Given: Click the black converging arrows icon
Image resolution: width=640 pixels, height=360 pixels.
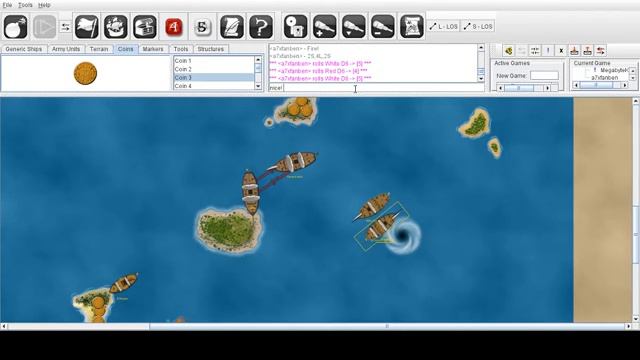Looking at the screenshot, I should pos(535,51).
